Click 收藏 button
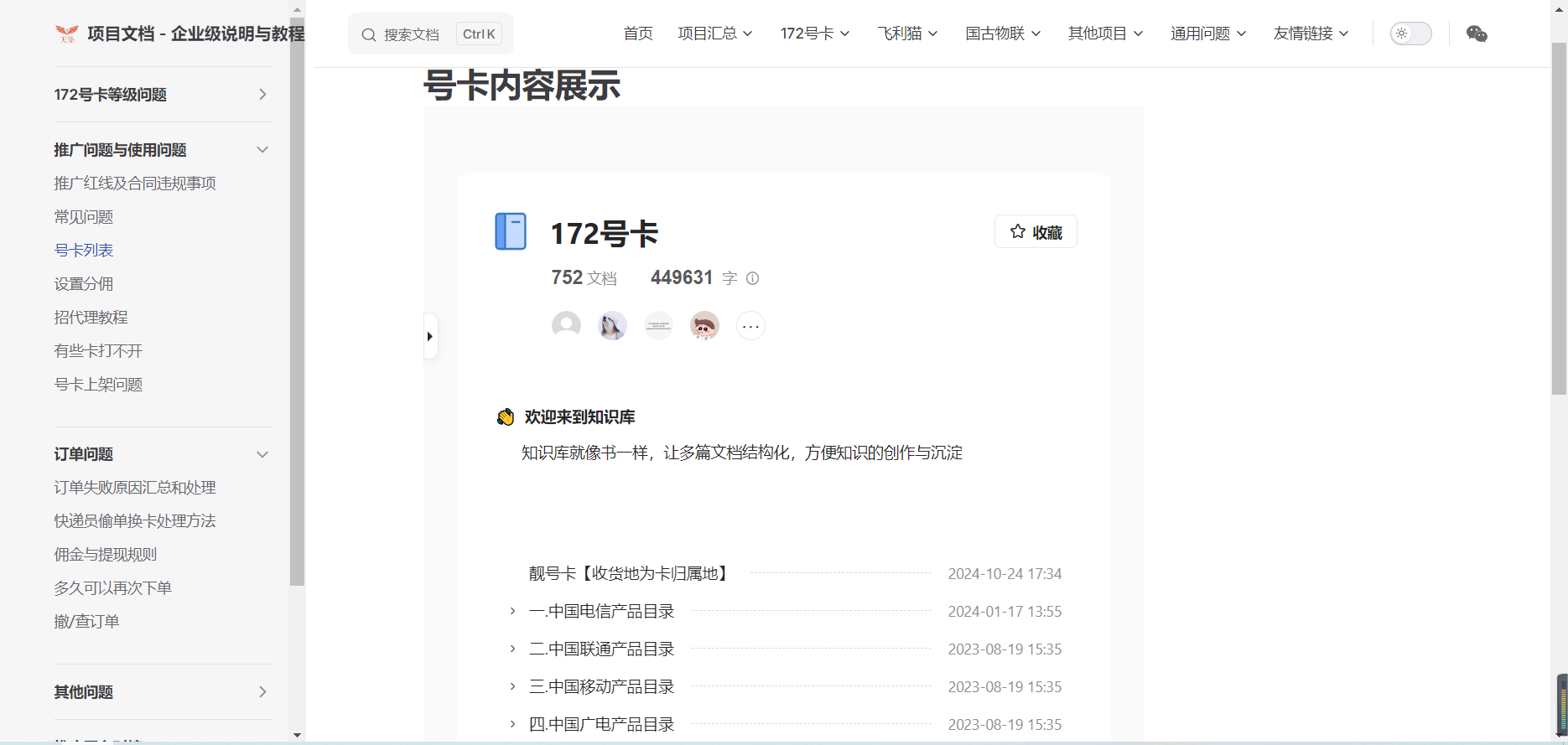Screen dimensions: 1568x745 coord(1036,232)
